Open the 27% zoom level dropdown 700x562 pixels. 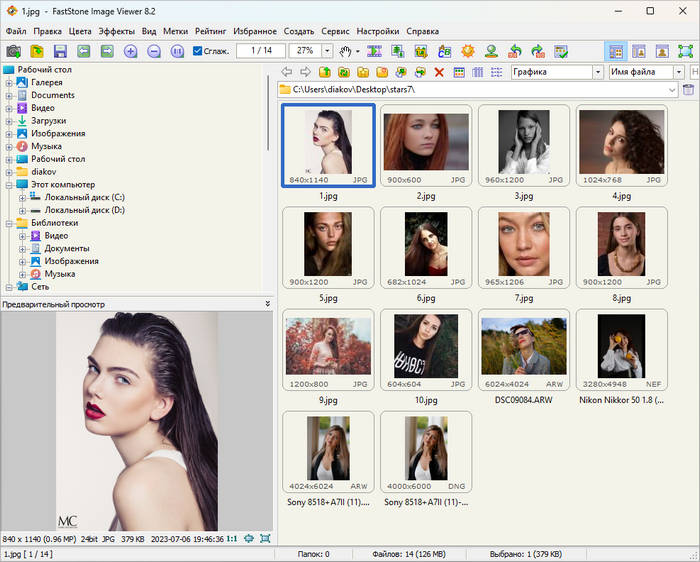pyautogui.click(x=328, y=51)
